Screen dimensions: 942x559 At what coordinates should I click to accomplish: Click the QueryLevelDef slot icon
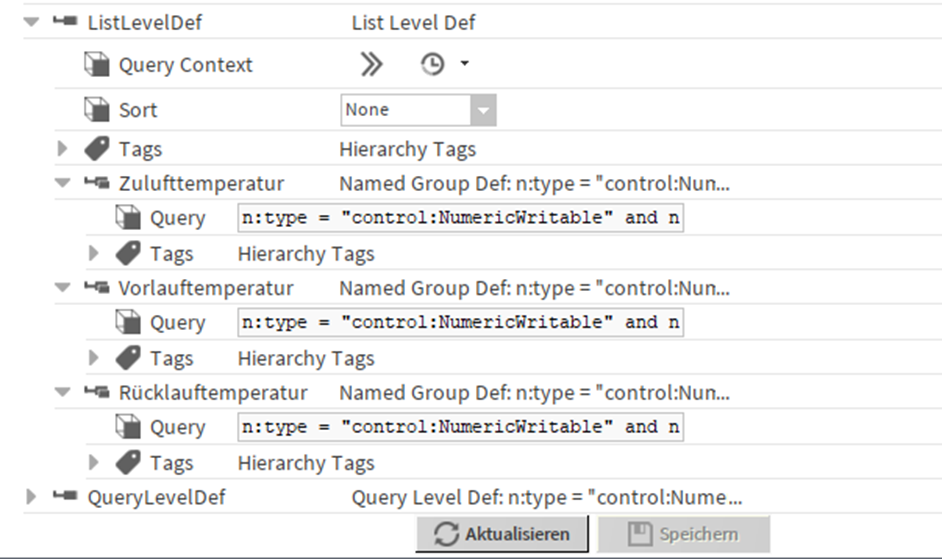pyautogui.click(x=65, y=496)
